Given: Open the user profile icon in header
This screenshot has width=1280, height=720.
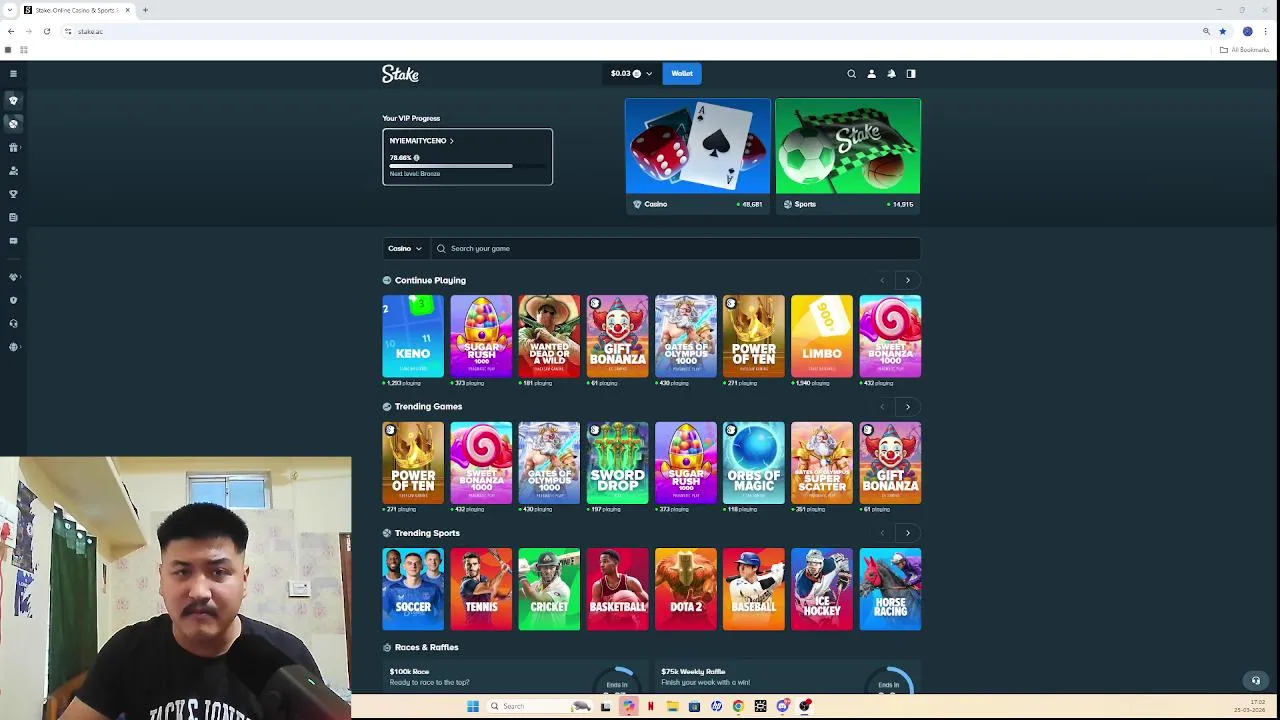Looking at the screenshot, I should [871, 73].
